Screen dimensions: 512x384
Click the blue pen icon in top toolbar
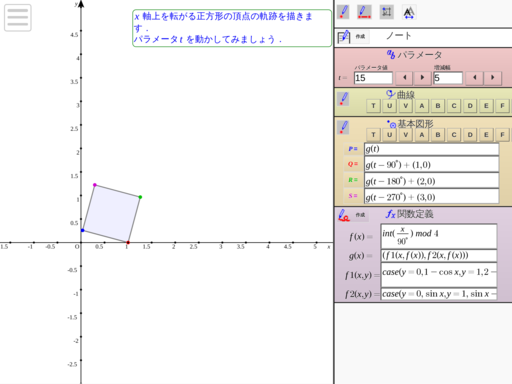point(343,12)
